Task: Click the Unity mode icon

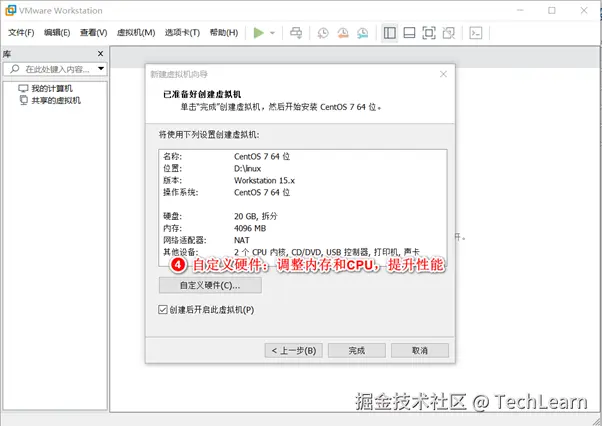Action: point(448,33)
